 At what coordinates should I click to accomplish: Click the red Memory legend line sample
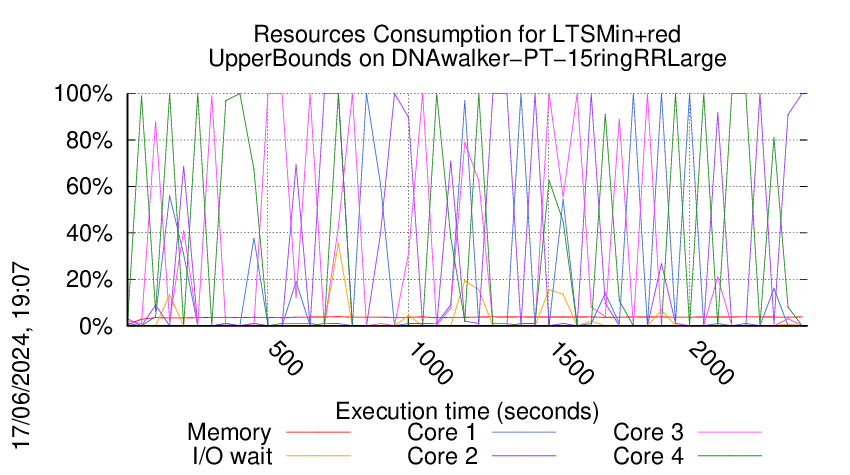(x=318, y=433)
